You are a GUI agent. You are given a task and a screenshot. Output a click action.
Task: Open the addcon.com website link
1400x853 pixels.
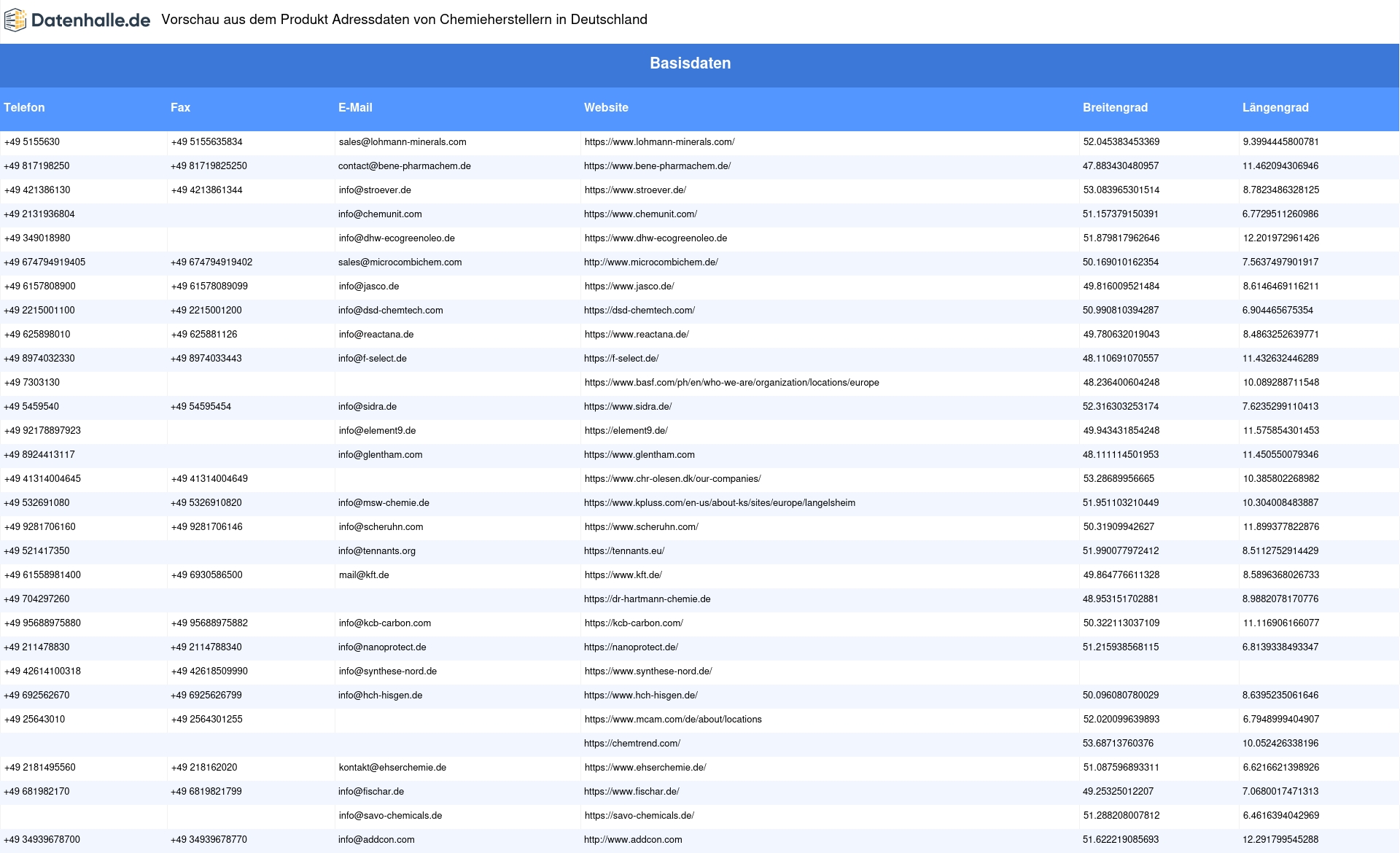[x=633, y=840]
